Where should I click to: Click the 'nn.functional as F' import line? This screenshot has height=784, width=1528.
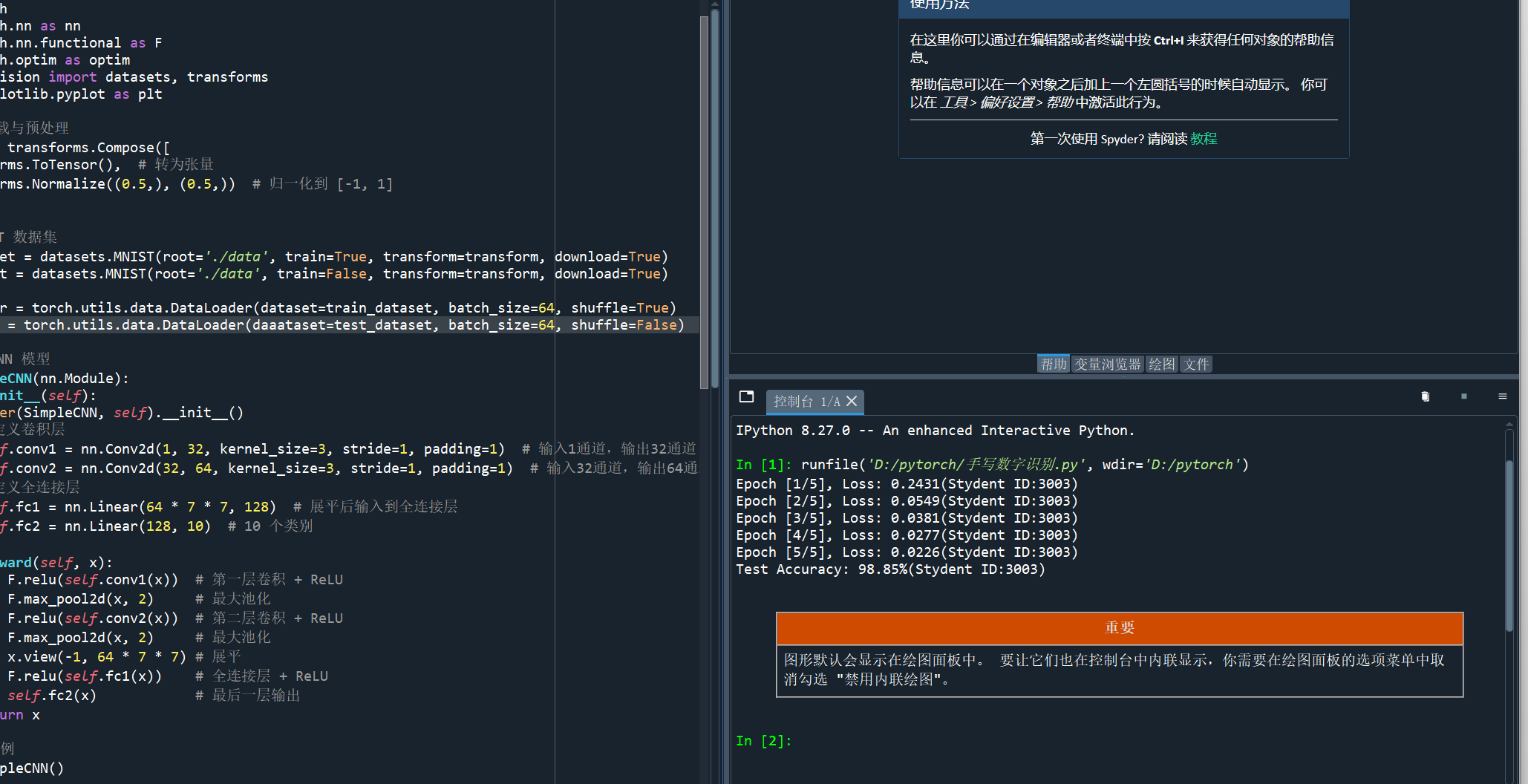point(81,43)
